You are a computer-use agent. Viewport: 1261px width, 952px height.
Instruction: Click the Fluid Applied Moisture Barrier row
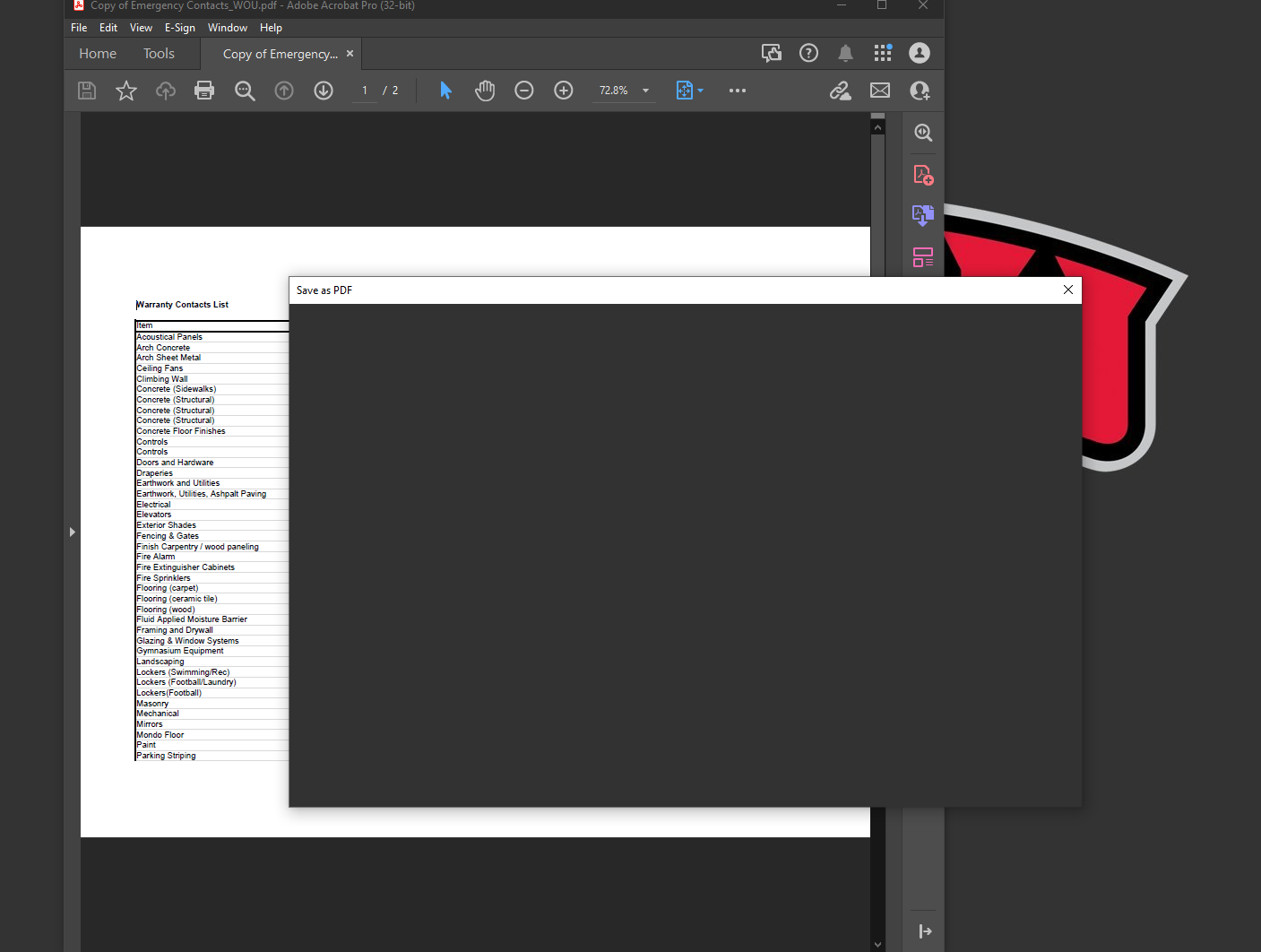point(212,619)
